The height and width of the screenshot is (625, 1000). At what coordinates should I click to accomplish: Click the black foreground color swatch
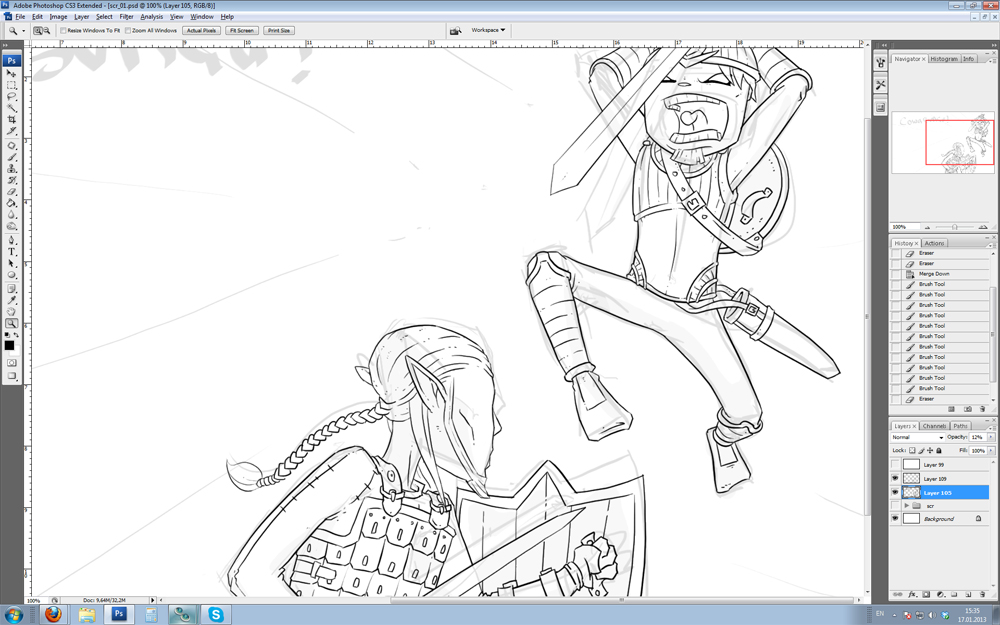9,345
